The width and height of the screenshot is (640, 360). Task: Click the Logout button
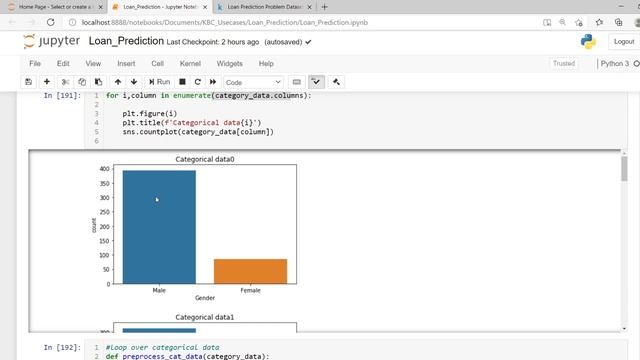pos(624,42)
